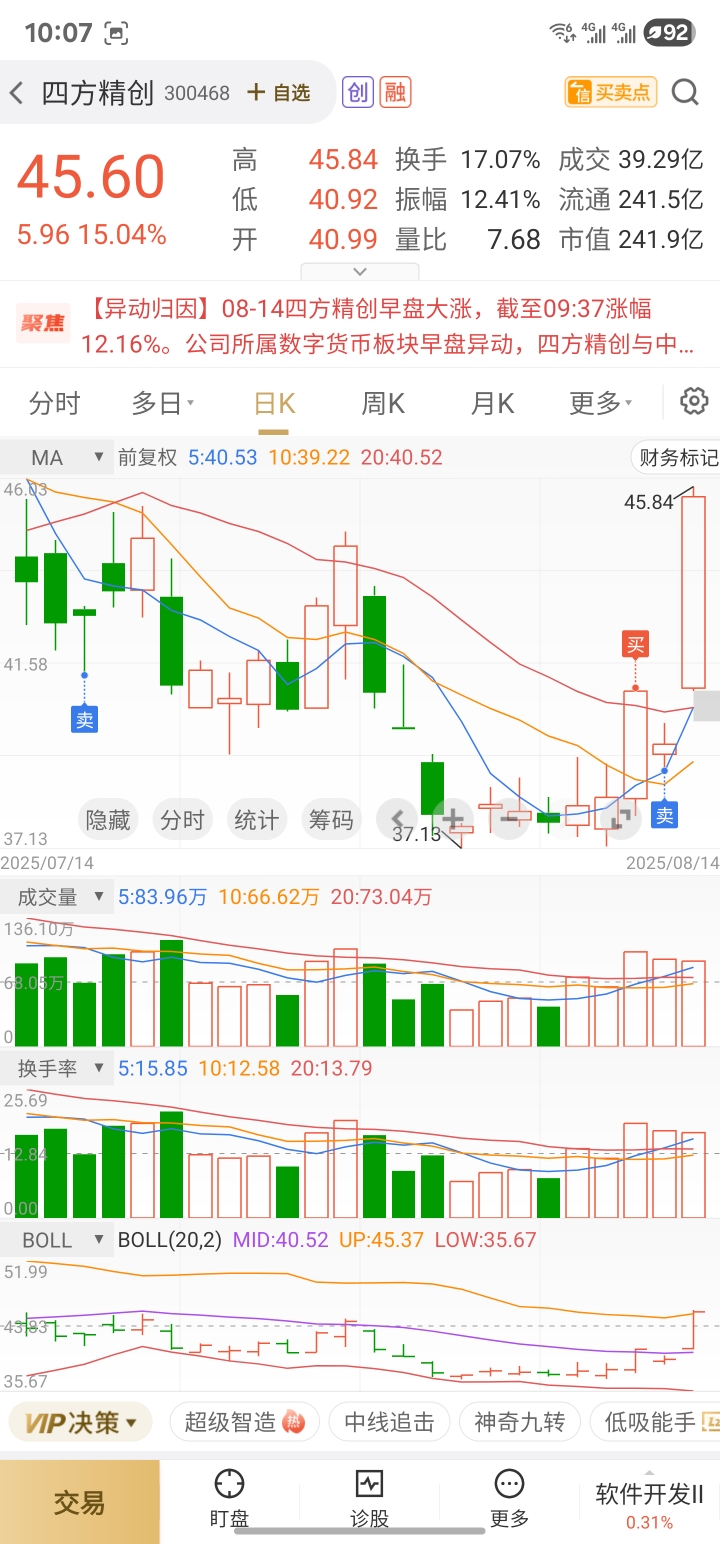Tap the back arrow beside 四方精创
Viewport: 720px width, 1544px height.
(16, 93)
